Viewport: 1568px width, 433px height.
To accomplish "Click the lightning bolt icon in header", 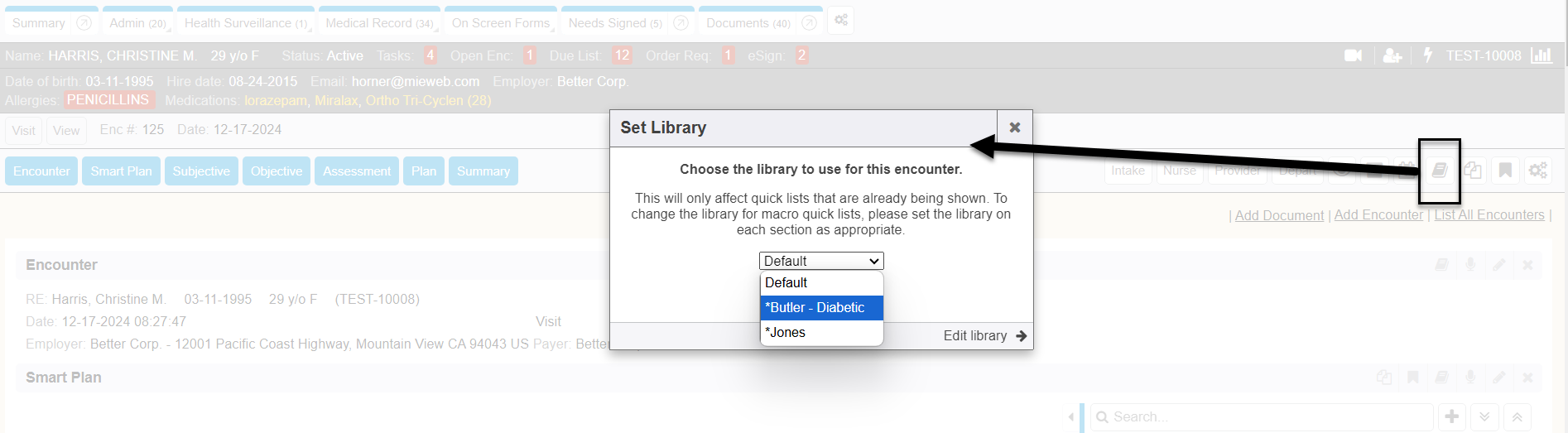I will [x=1428, y=55].
